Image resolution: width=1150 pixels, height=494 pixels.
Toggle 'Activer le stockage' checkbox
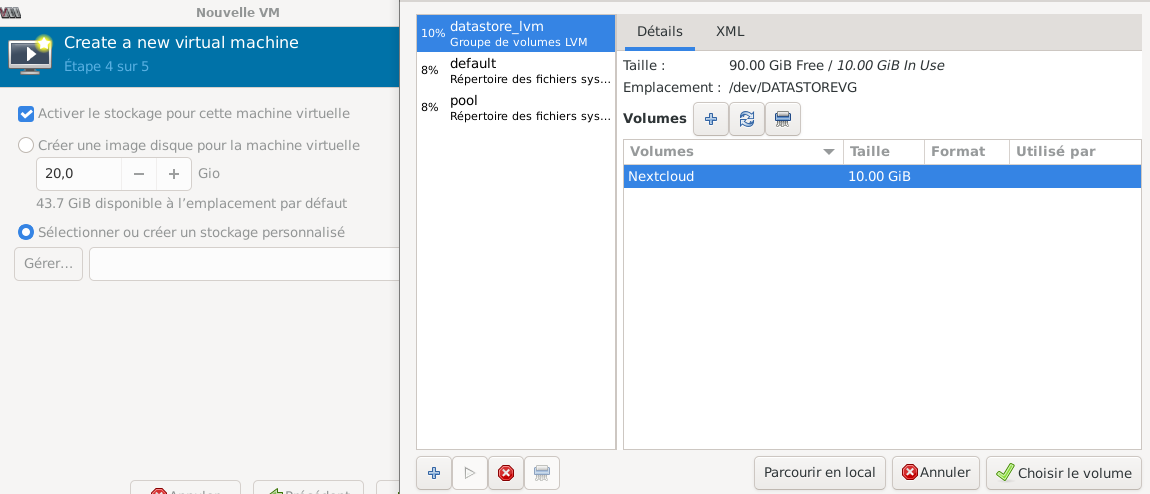coord(27,113)
